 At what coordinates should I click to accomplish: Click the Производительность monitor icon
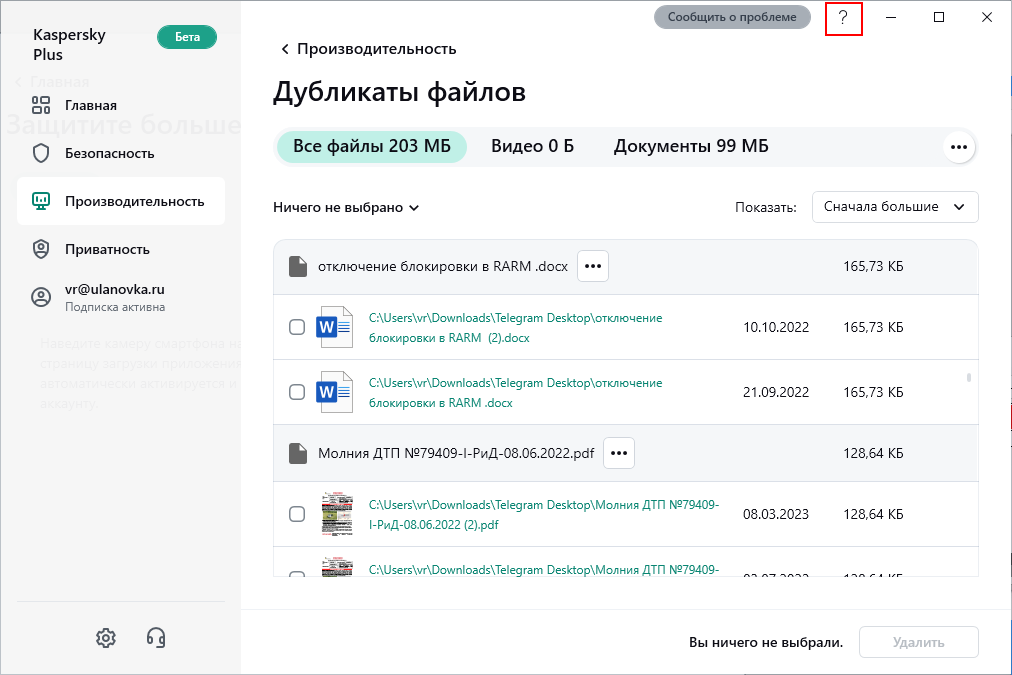pyautogui.click(x=41, y=201)
